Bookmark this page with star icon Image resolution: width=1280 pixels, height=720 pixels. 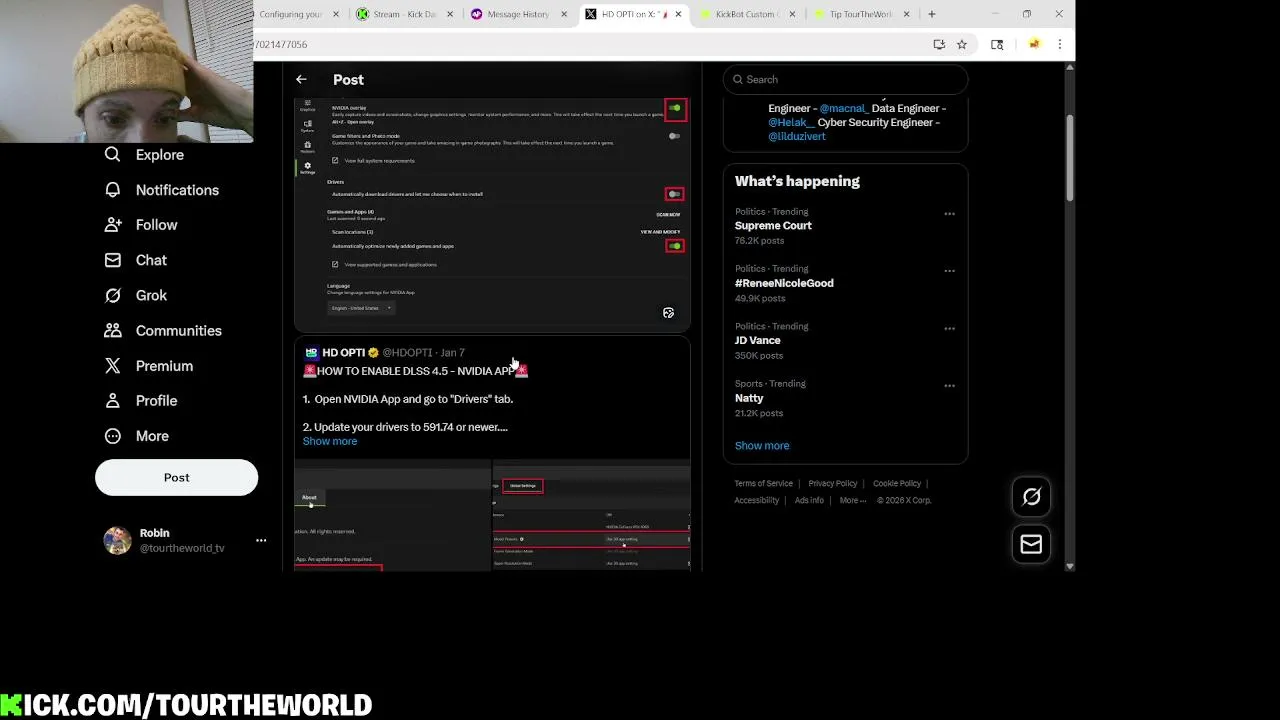961,44
